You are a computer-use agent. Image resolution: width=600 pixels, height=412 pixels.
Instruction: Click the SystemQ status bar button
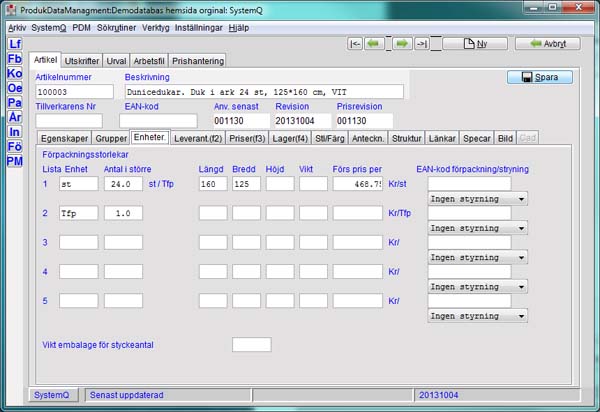click(52, 395)
